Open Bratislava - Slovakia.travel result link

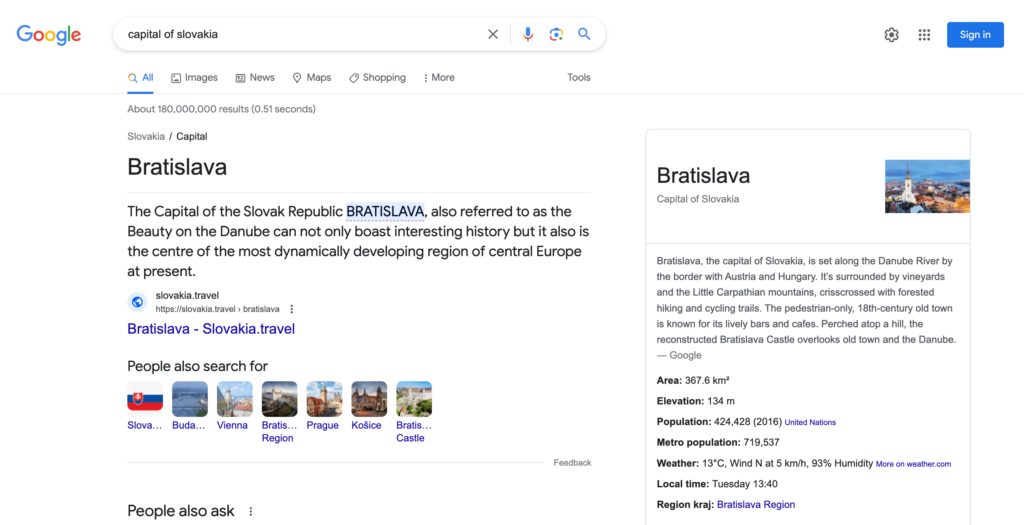211,328
